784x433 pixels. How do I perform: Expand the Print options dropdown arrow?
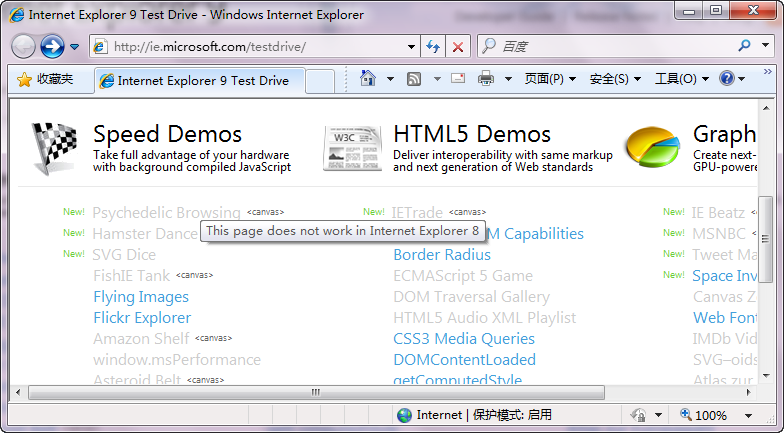508,79
